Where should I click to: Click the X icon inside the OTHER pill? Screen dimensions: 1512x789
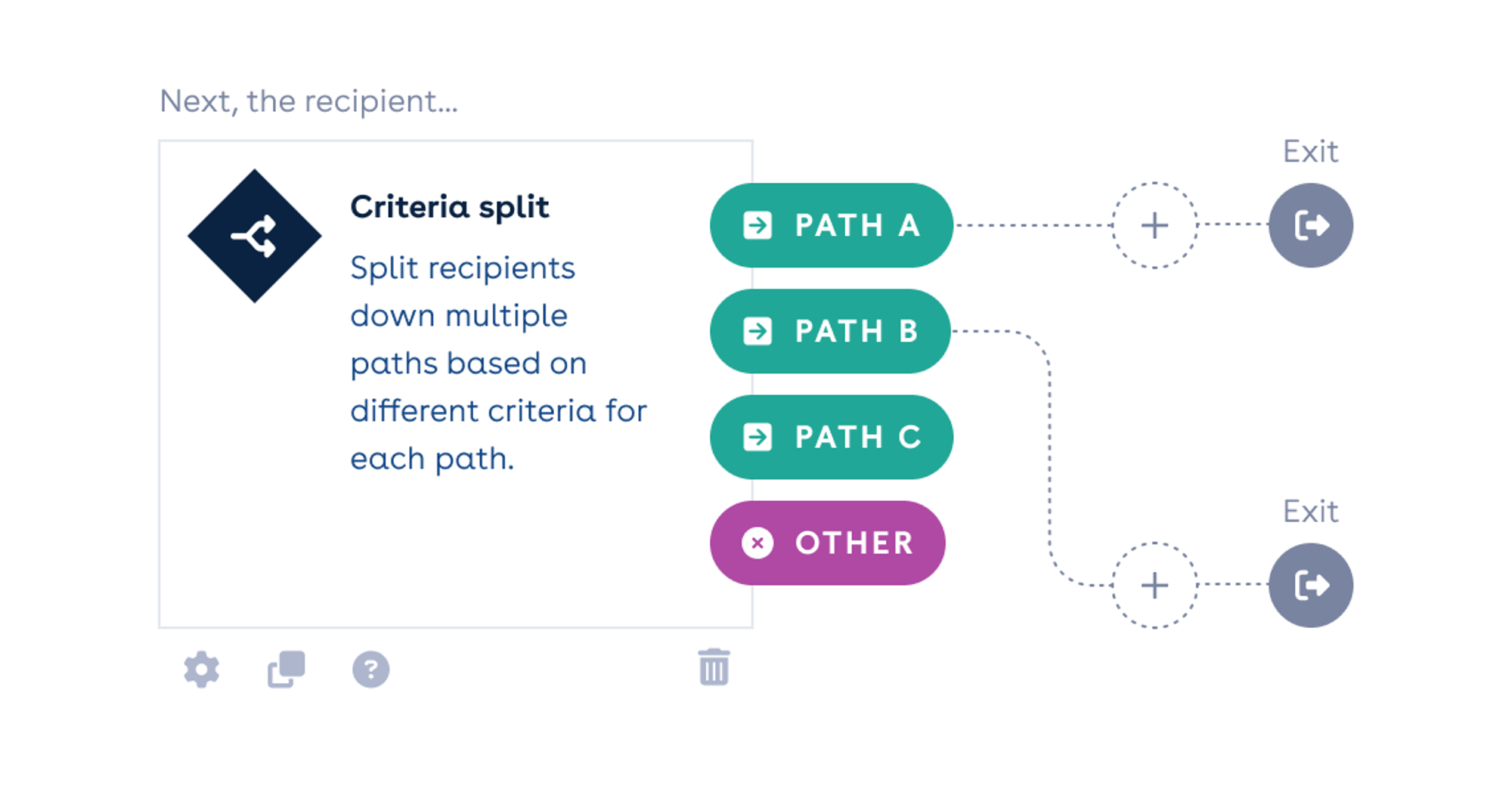[x=758, y=542]
